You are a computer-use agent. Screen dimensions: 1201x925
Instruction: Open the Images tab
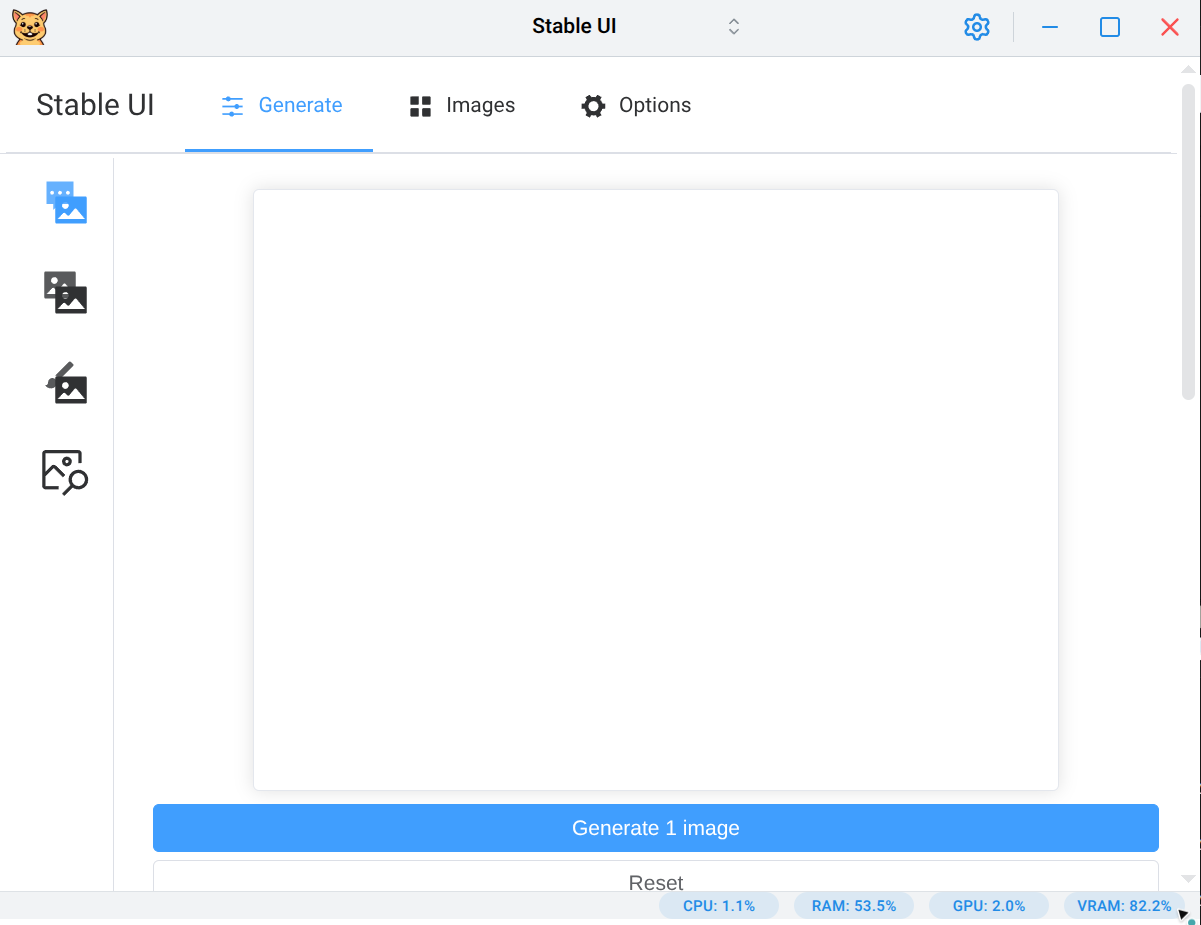point(462,106)
